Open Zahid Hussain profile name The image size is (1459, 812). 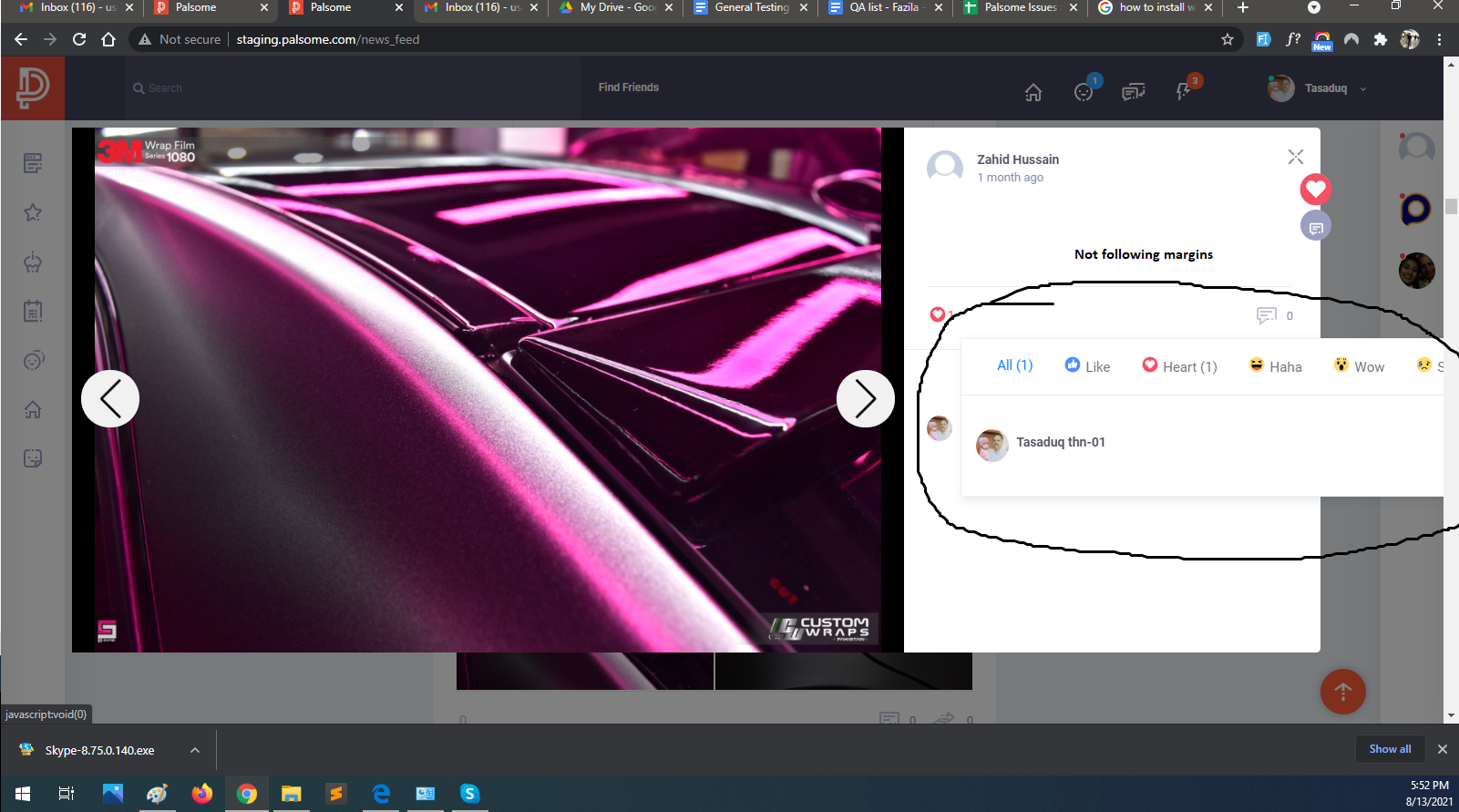click(x=1018, y=159)
